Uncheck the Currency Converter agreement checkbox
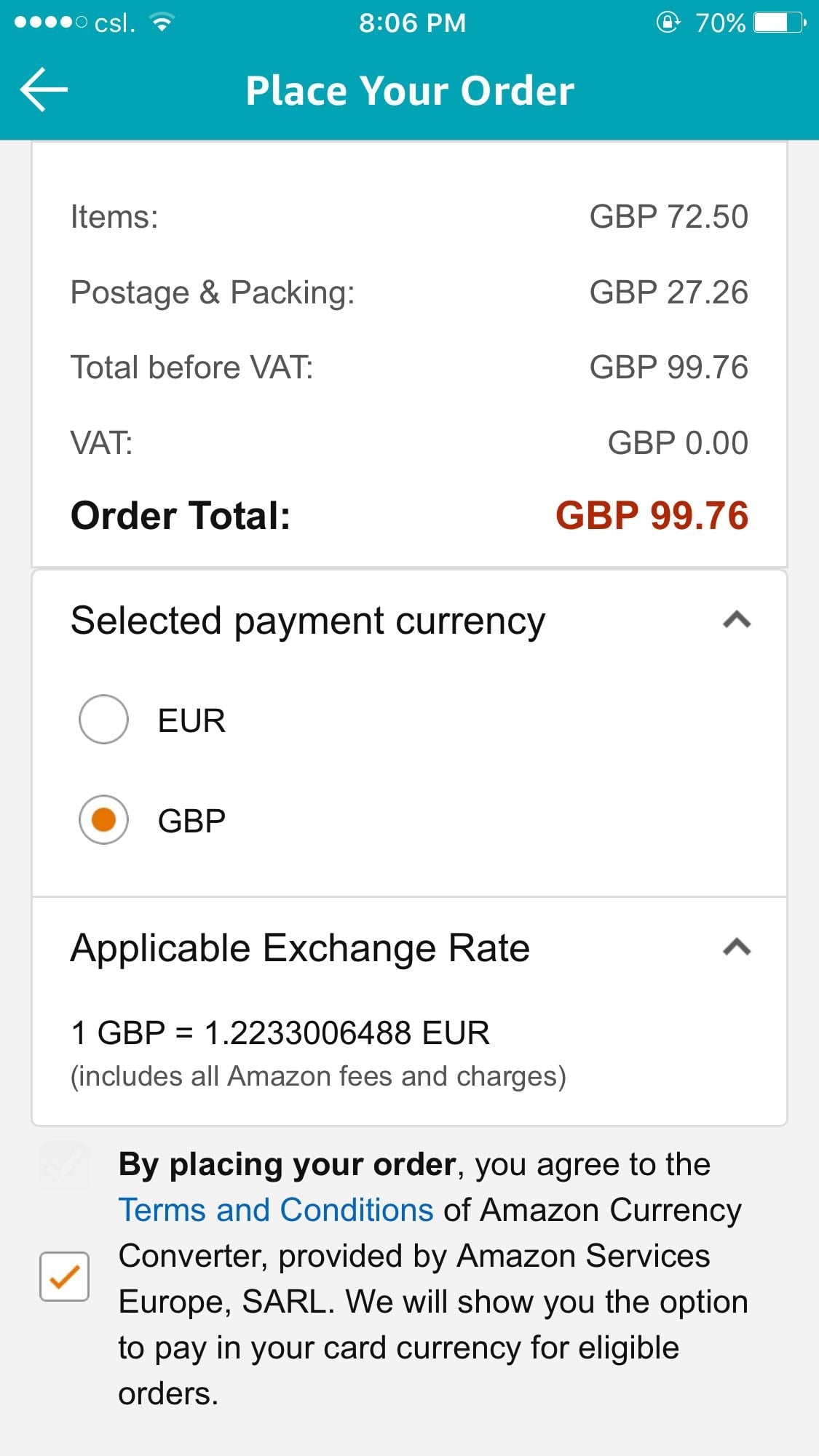This screenshot has height=1456, width=819. pyautogui.click(x=65, y=1276)
